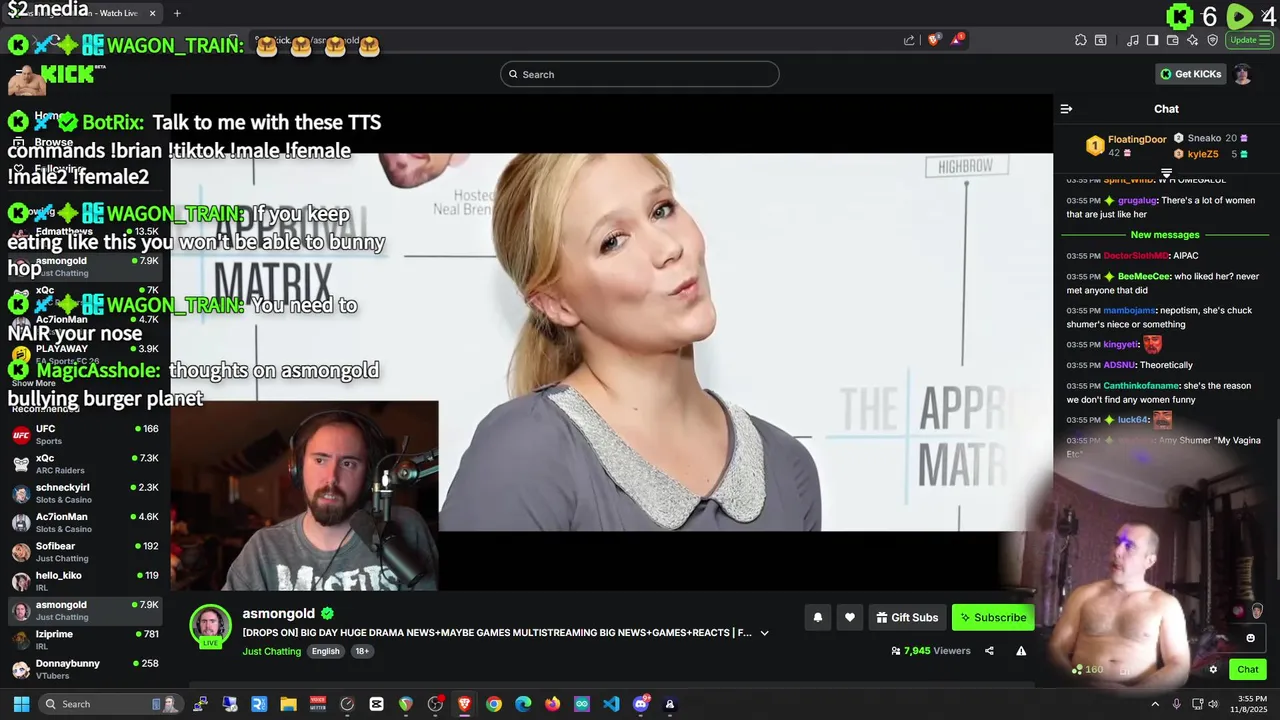Open Windows Start menu

21,704
